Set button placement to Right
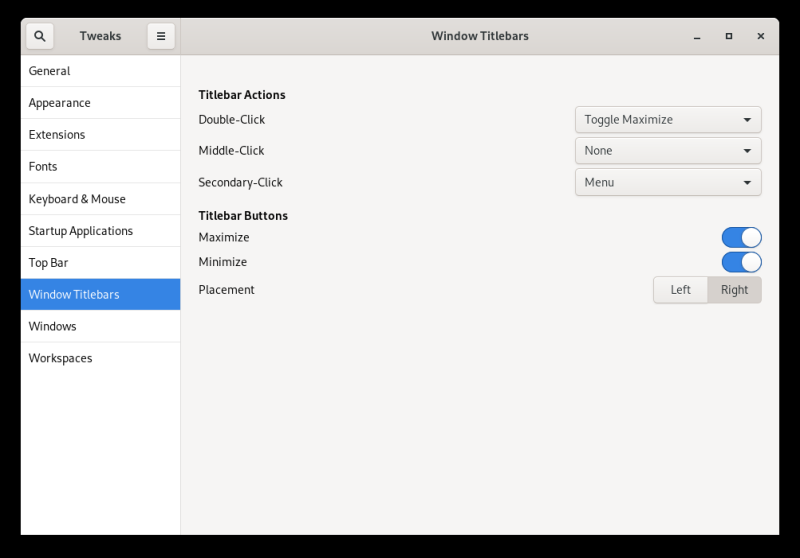800x558 pixels. coord(734,290)
